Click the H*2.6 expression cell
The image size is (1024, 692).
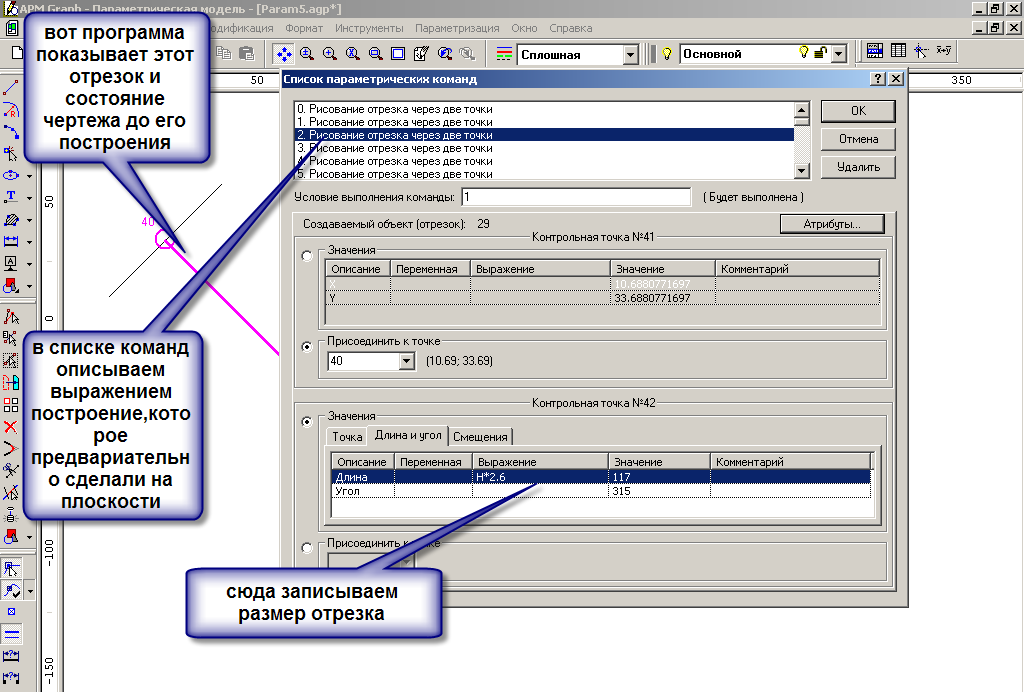click(x=540, y=477)
